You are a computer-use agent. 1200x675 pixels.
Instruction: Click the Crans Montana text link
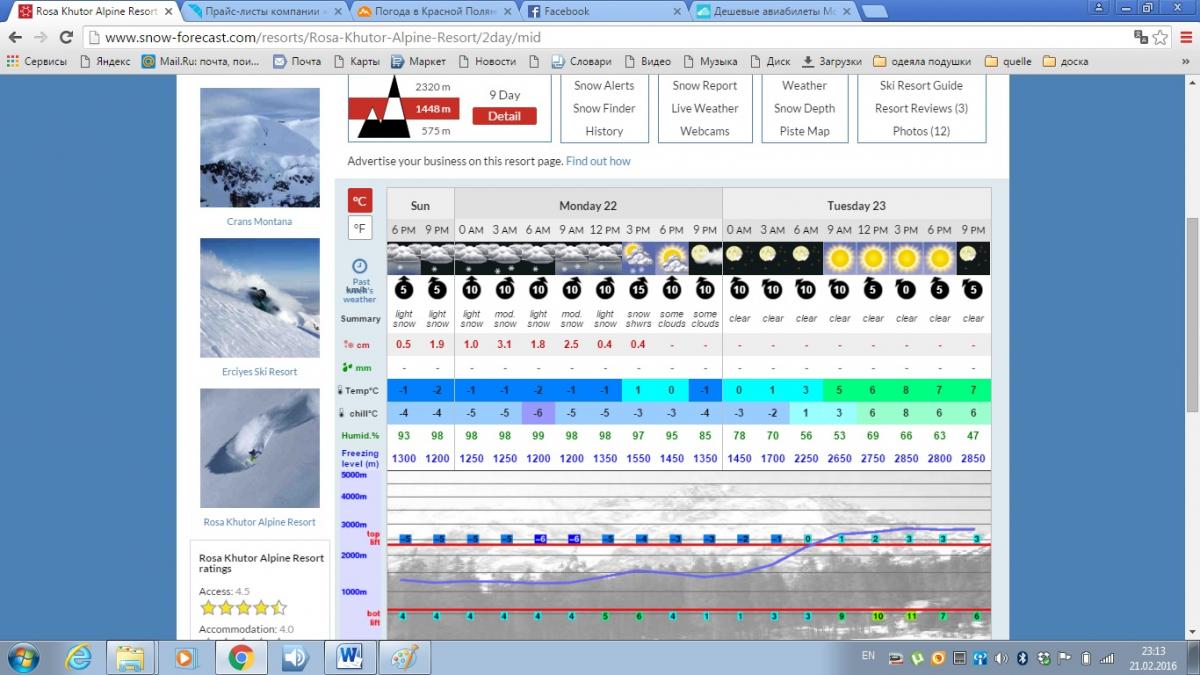pos(260,222)
